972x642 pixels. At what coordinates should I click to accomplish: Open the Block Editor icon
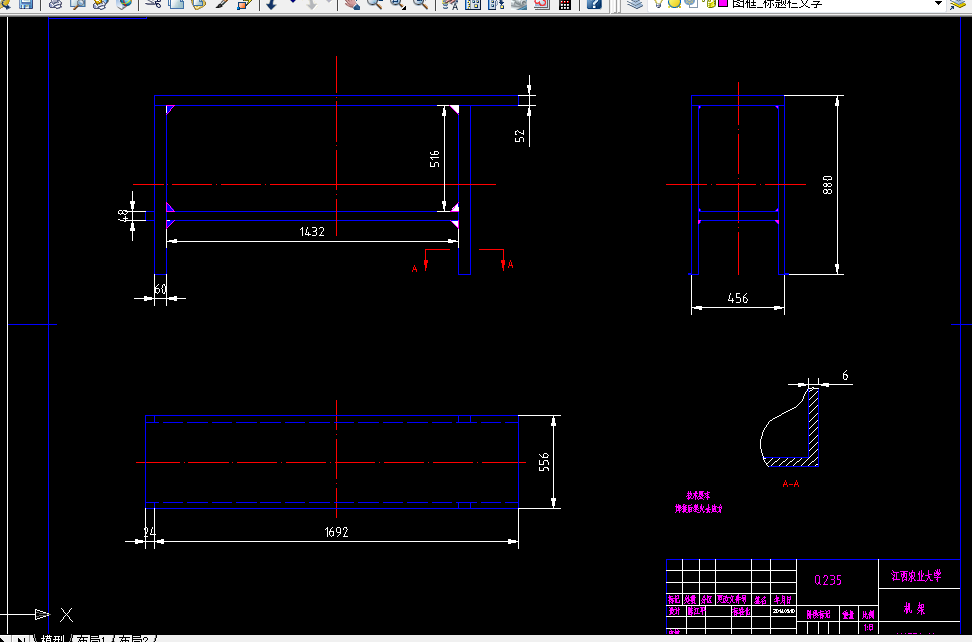click(244, 4)
